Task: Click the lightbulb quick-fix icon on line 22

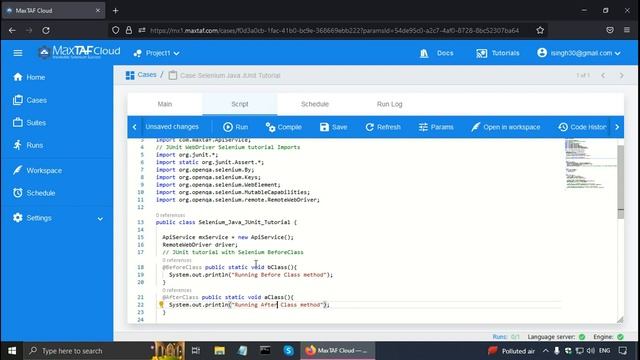Action: [x=161, y=304]
